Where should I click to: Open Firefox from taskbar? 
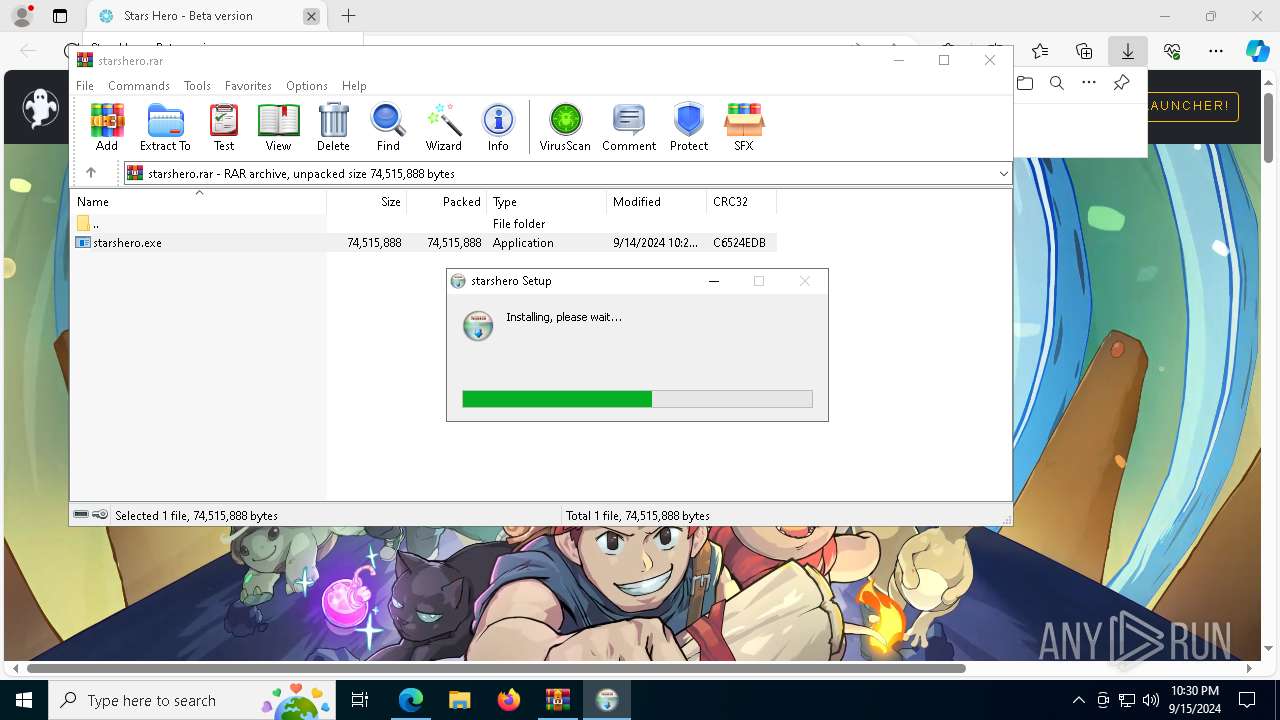[x=508, y=700]
